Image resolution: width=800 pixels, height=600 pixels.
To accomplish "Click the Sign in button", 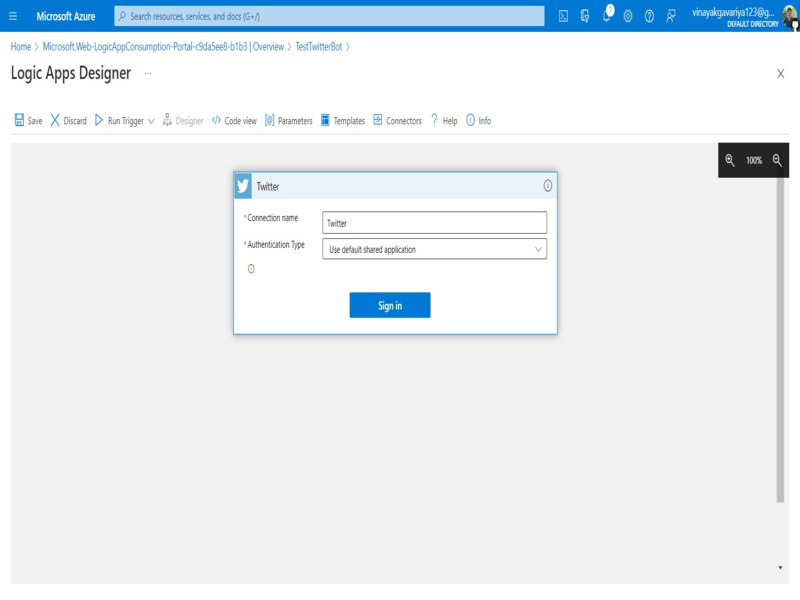I will [x=390, y=305].
